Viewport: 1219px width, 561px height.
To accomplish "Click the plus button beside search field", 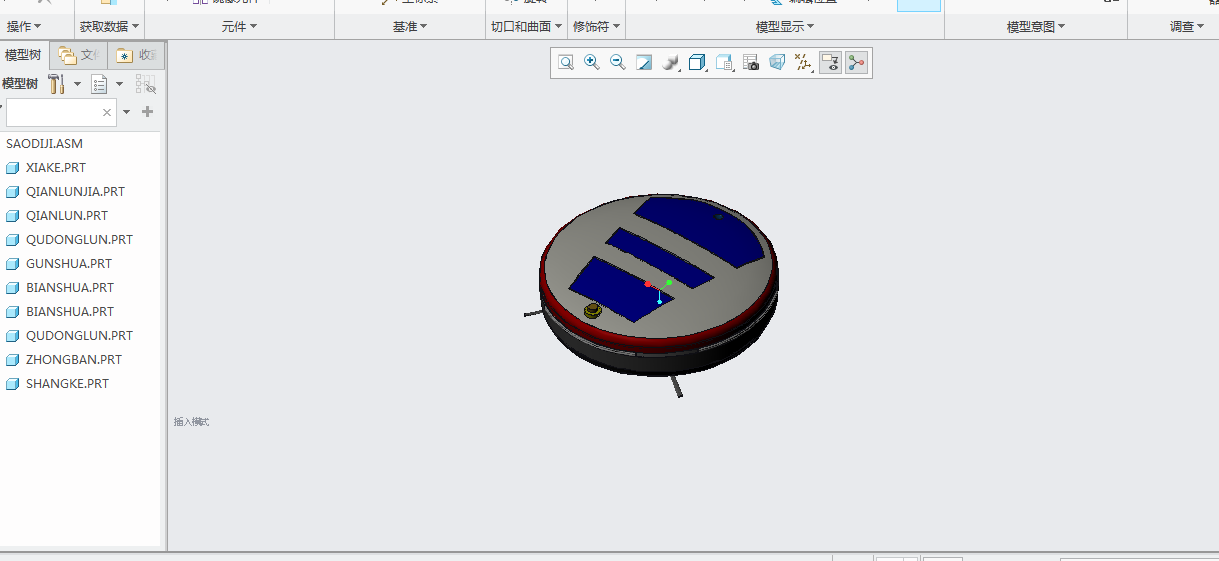I will click(x=147, y=112).
